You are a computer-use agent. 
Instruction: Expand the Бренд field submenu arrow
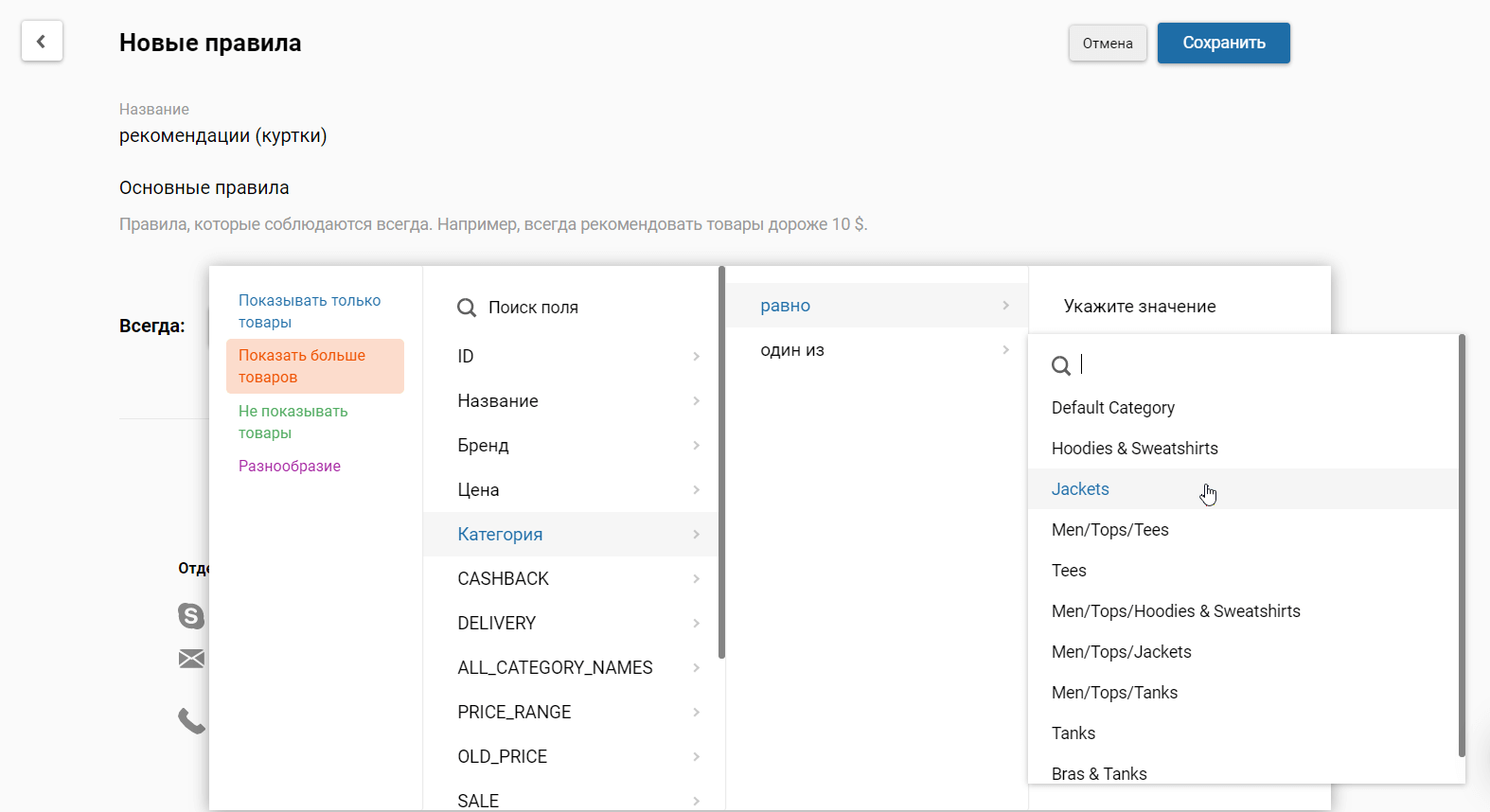[696, 446]
